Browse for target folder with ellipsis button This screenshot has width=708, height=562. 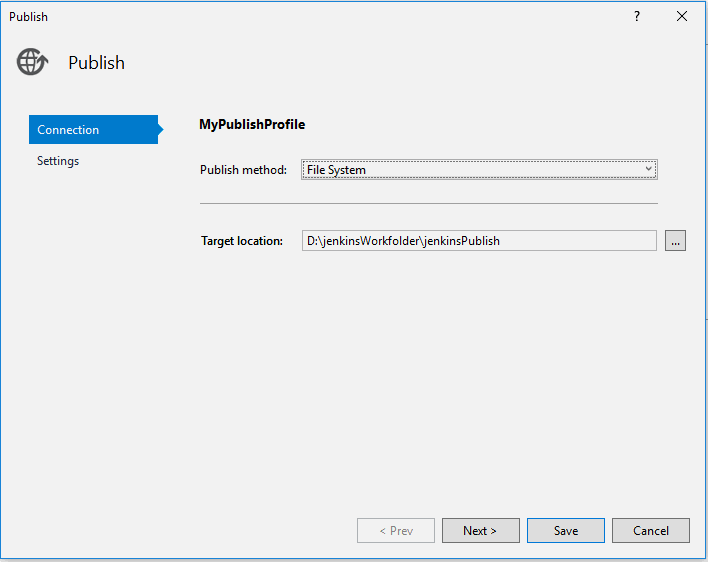pos(675,241)
